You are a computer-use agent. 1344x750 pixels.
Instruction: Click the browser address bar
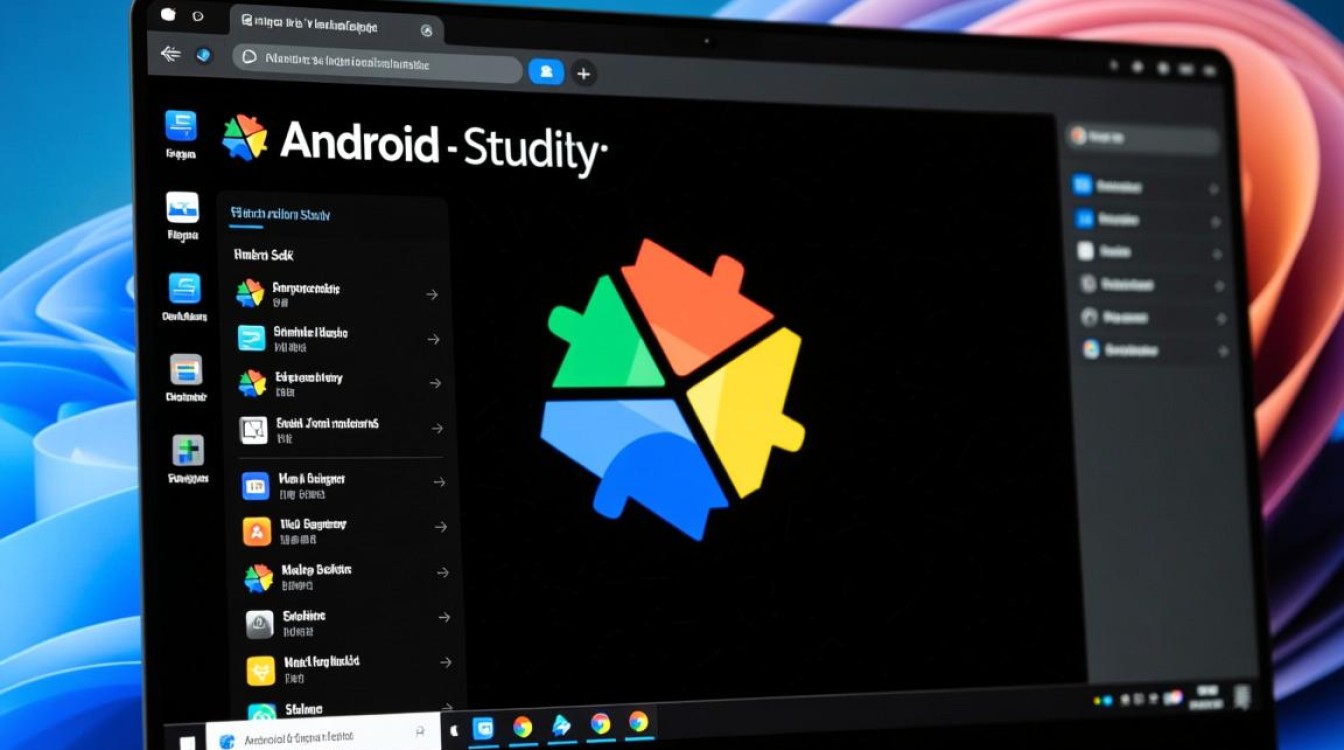380,62
